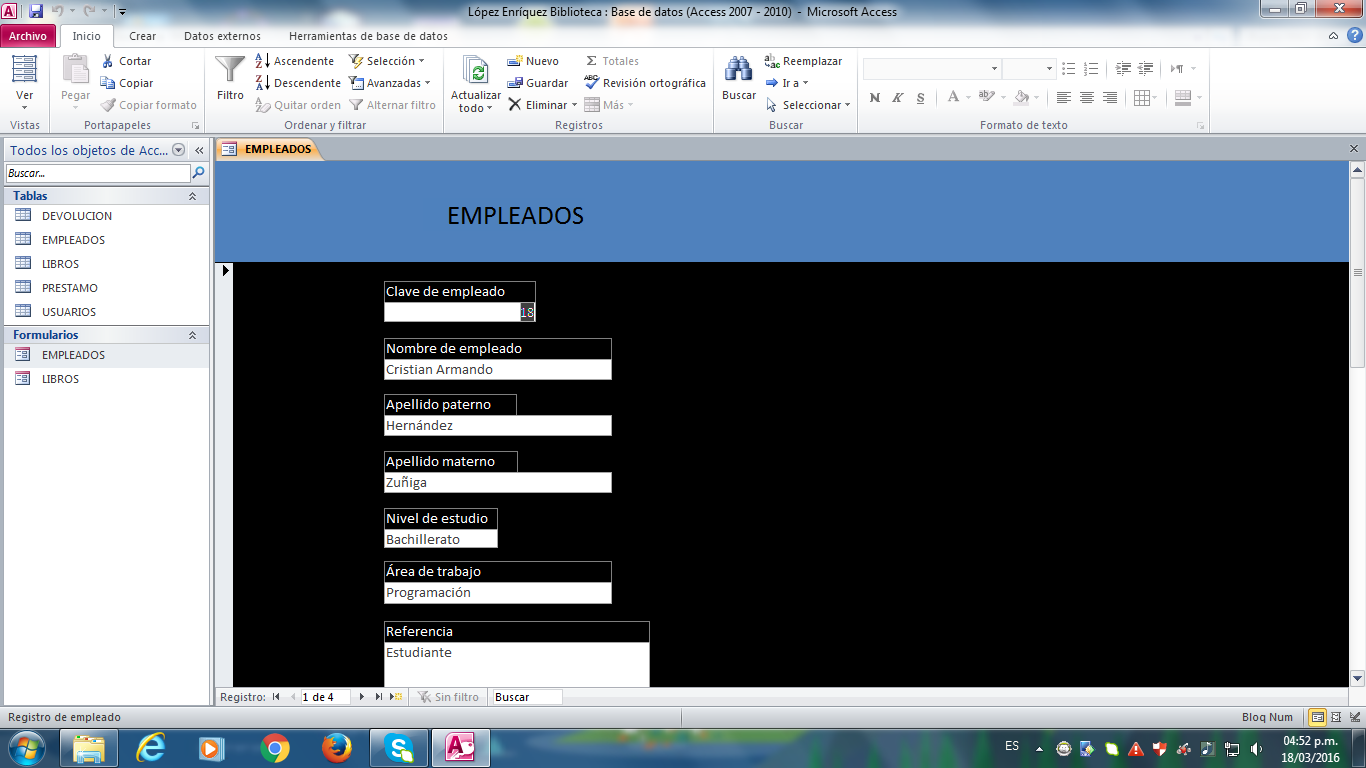Open the Archivo tab
1366x768 pixels.
coord(28,36)
